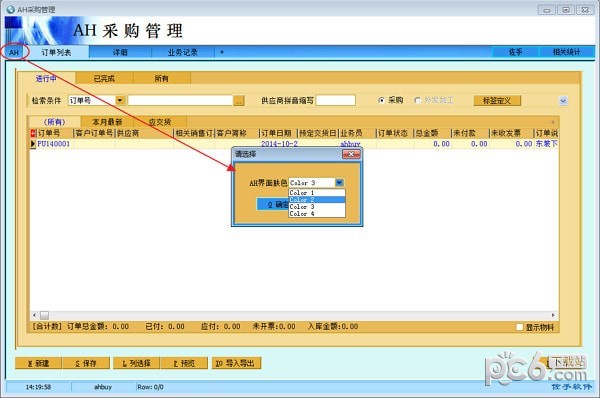Click the 客户订单号 column header
The image size is (600, 398).
pos(94,133)
